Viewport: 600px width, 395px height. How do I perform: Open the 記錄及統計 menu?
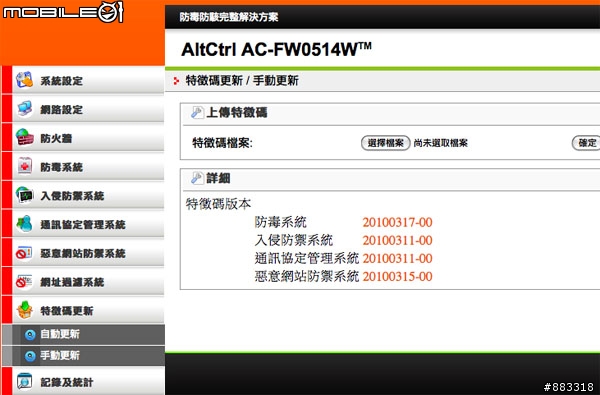coord(83,382)
